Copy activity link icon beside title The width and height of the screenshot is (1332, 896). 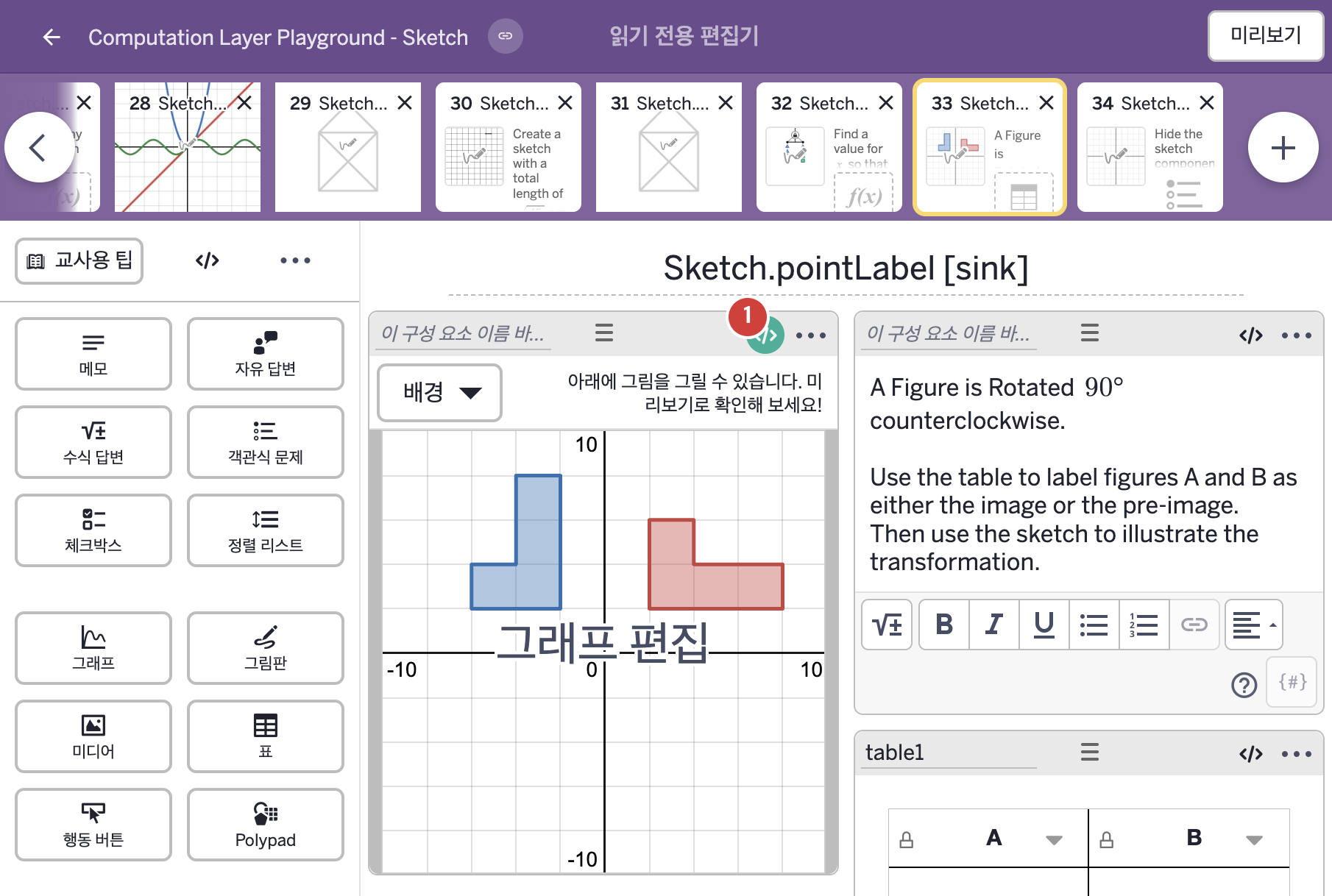tap(506, 36)
